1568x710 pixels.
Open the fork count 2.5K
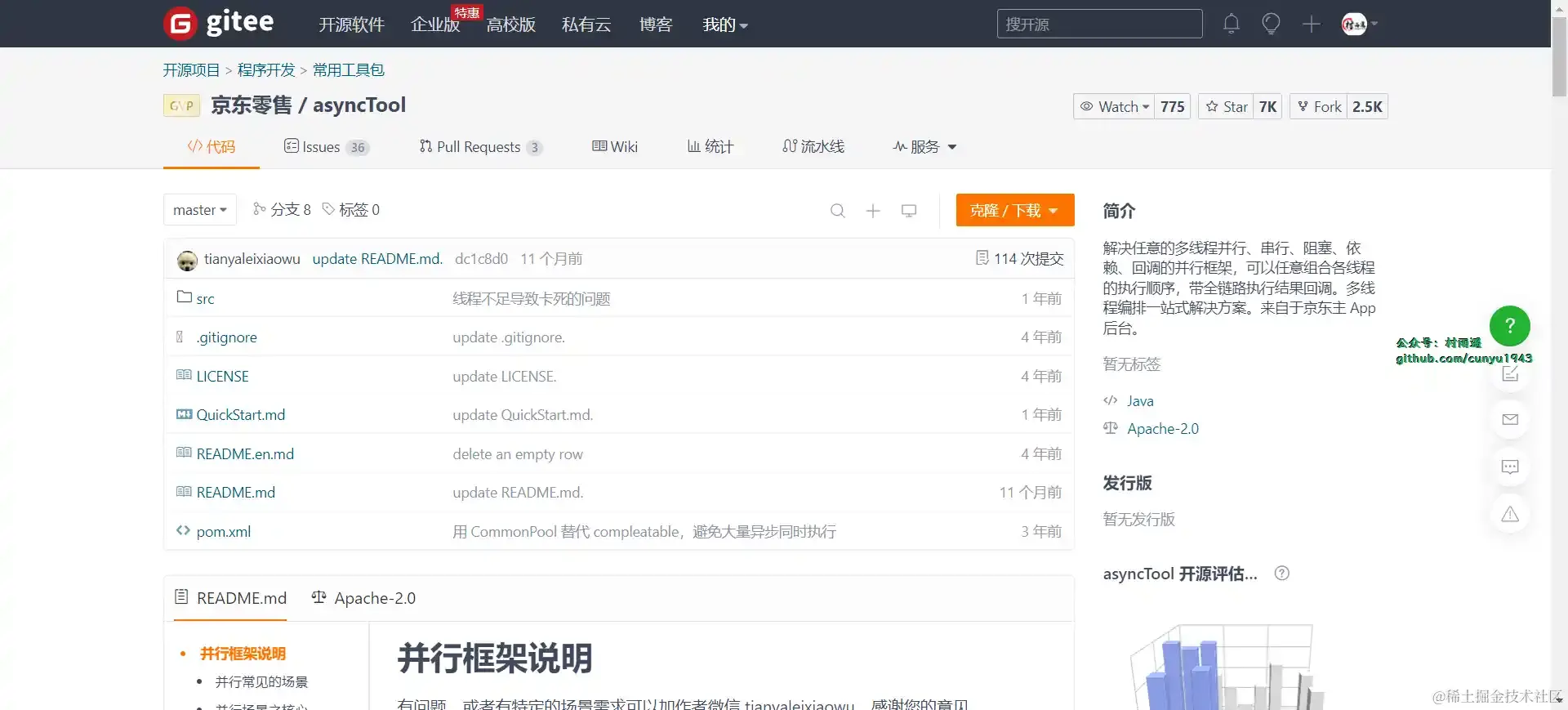[1367, 107]
